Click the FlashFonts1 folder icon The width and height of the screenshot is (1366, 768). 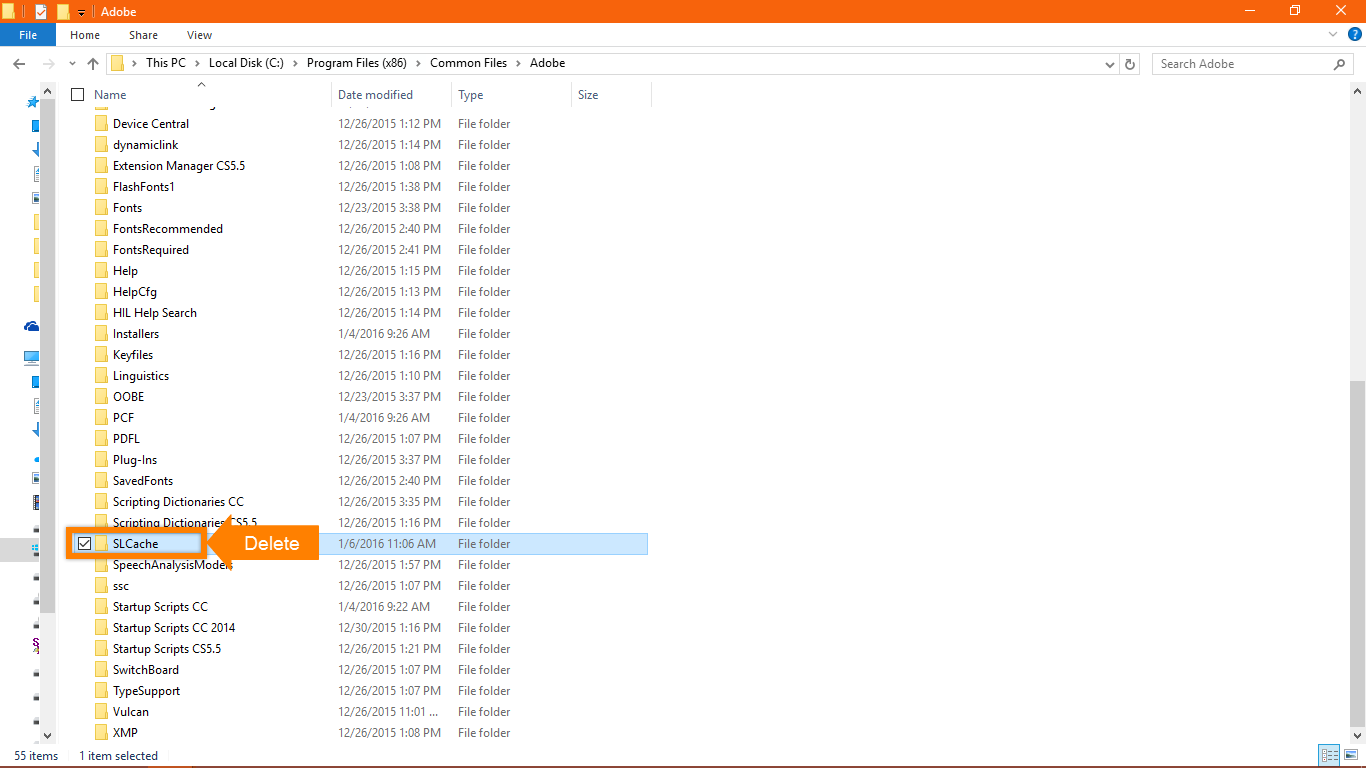pos(101,187)
